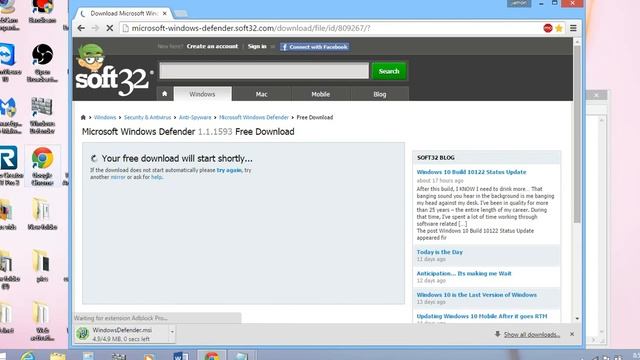The height and width of the screenshot is (360, 640).
Task: Click the green Search button
Action: 389,71
